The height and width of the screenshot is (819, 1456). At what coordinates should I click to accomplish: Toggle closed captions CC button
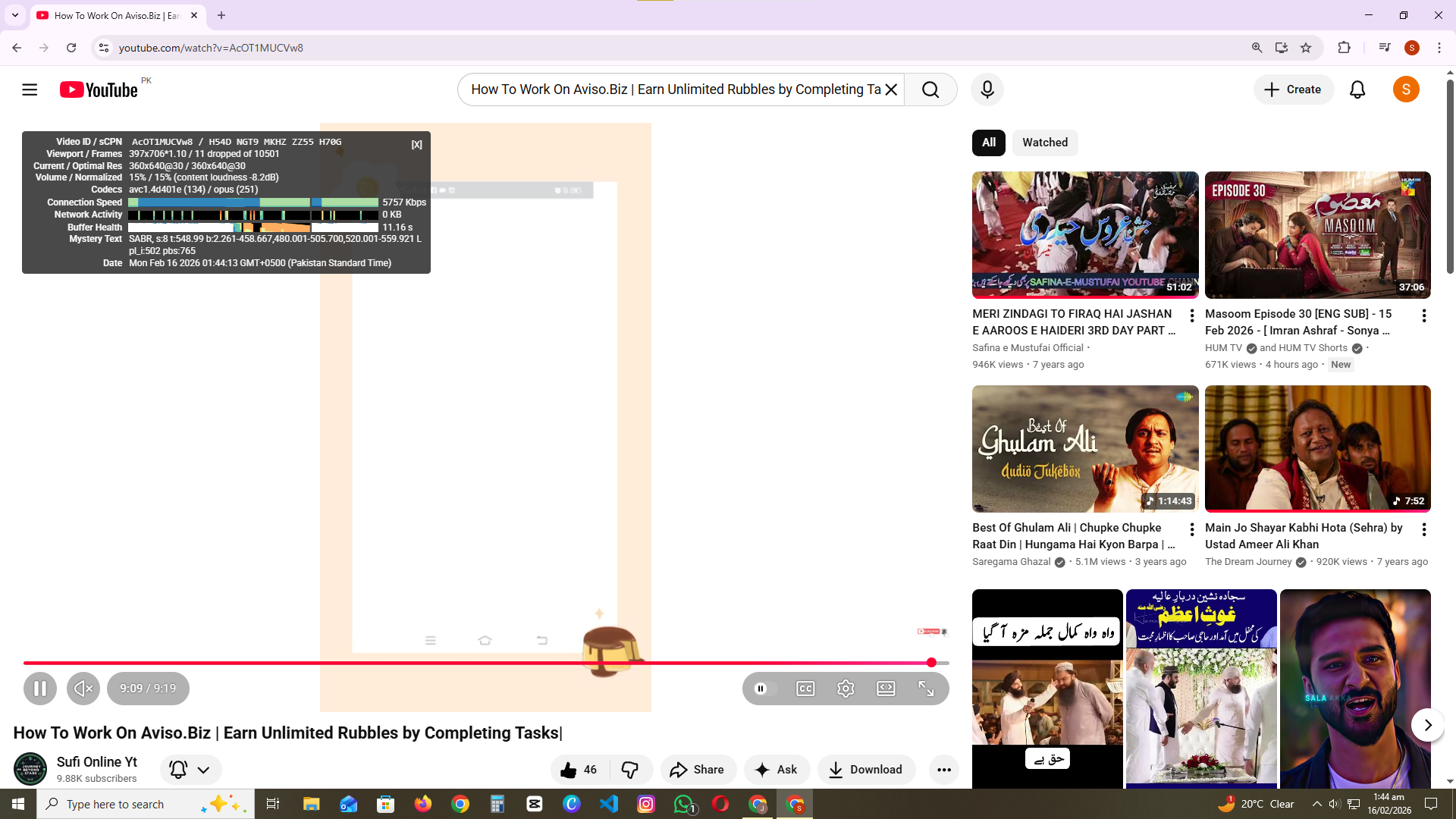805,689
